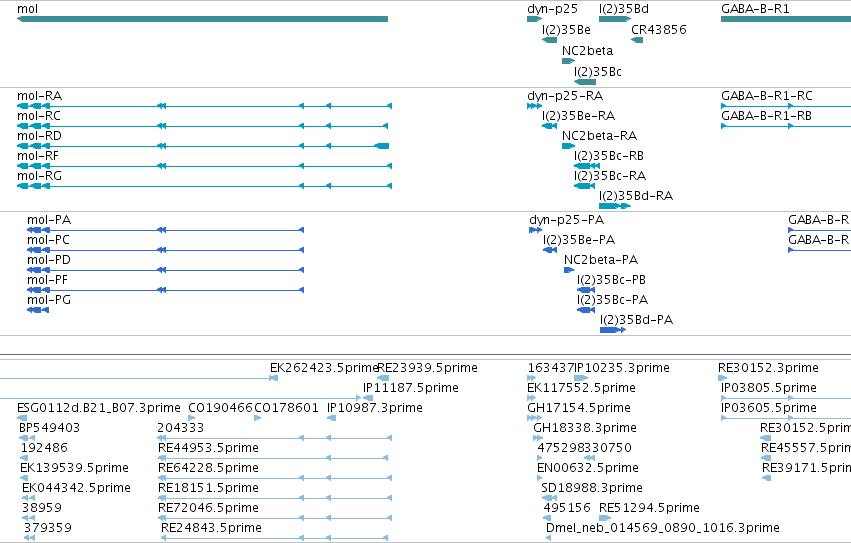The image size is (851, 543).
Task: Click the RE24843.5prime EST
Action: (275, 538)
